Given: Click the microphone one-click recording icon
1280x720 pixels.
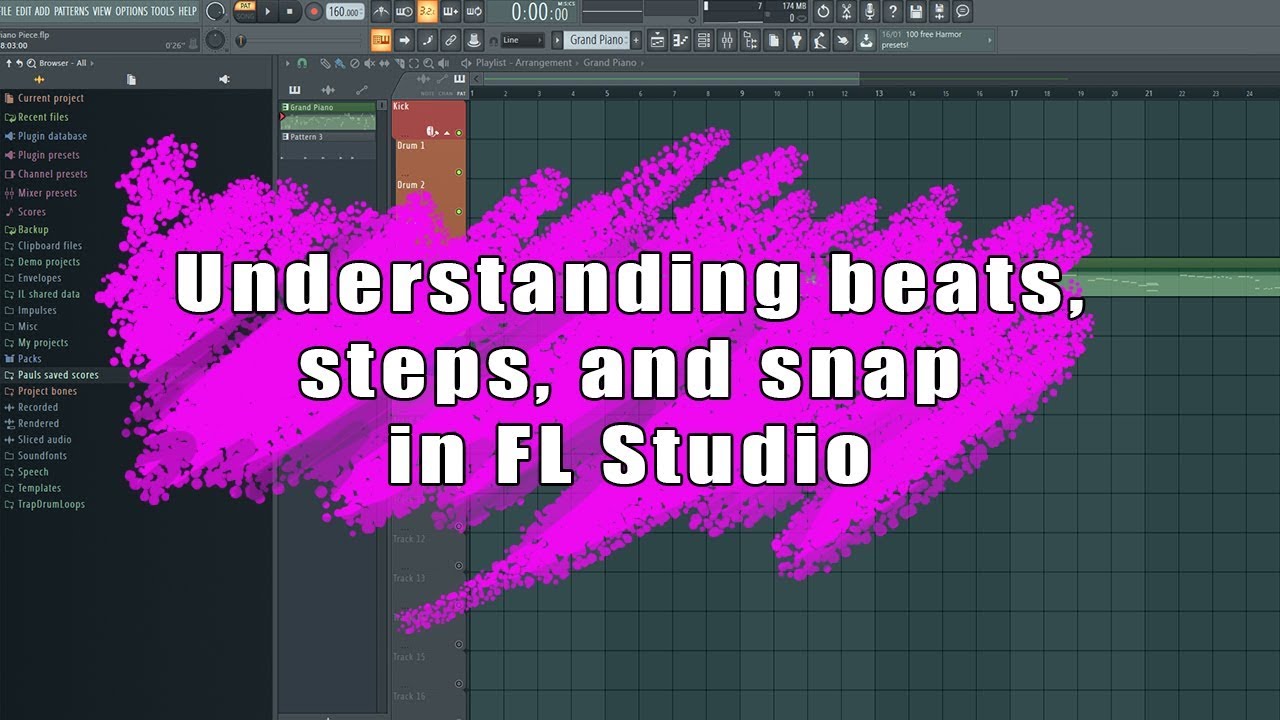Looking at the screenshot, I should [870, 12].
